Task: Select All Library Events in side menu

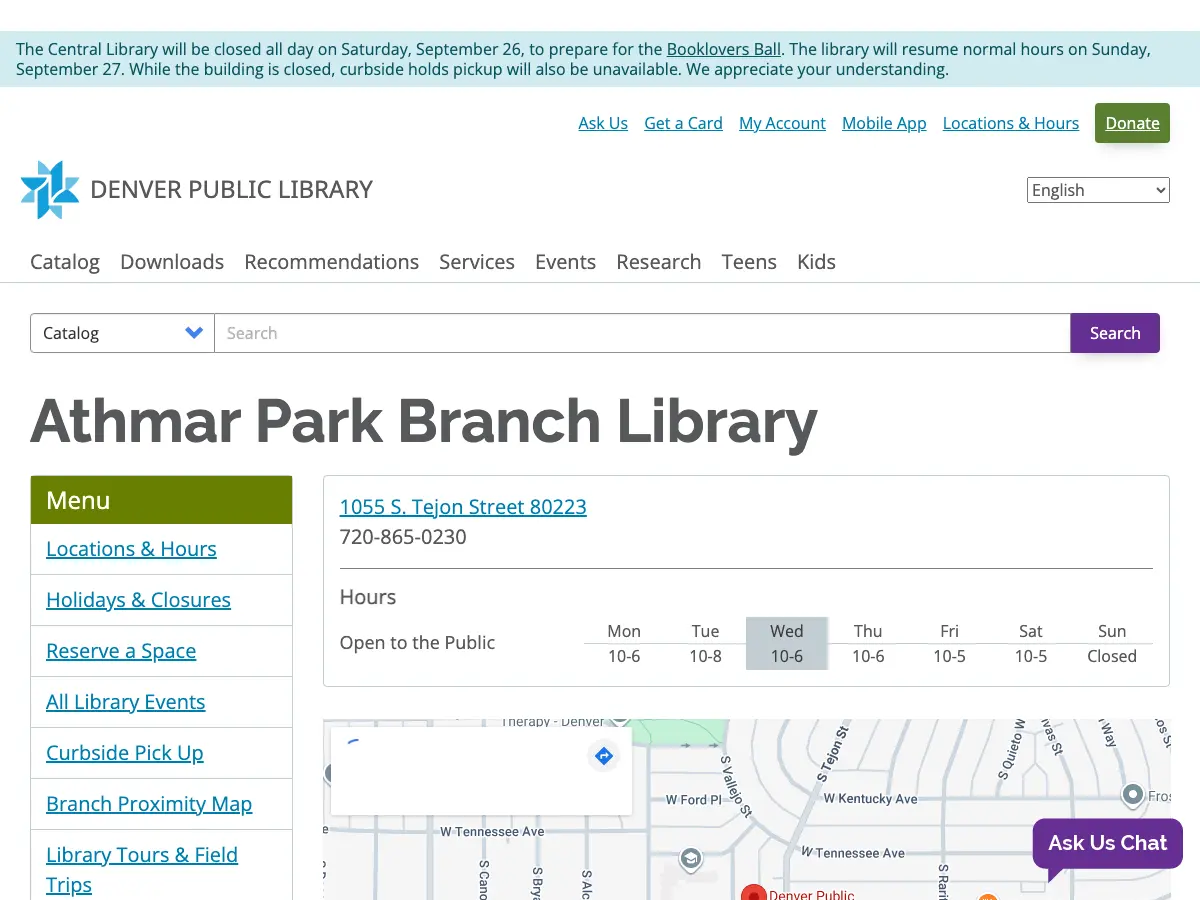Action: 125,702
